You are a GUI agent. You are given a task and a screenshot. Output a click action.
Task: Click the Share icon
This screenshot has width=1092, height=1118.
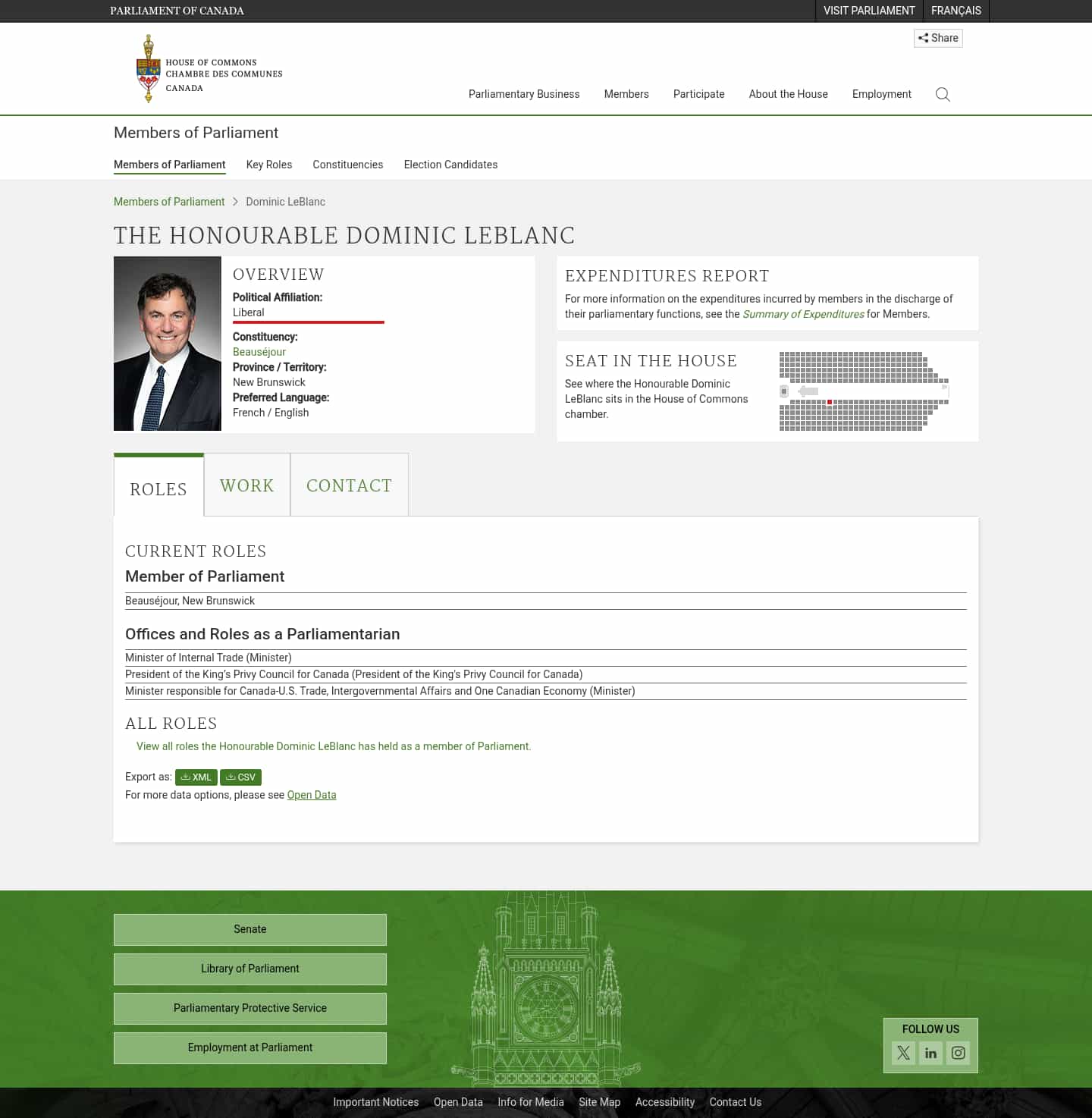pyautogui.click(x=938, y=38)
